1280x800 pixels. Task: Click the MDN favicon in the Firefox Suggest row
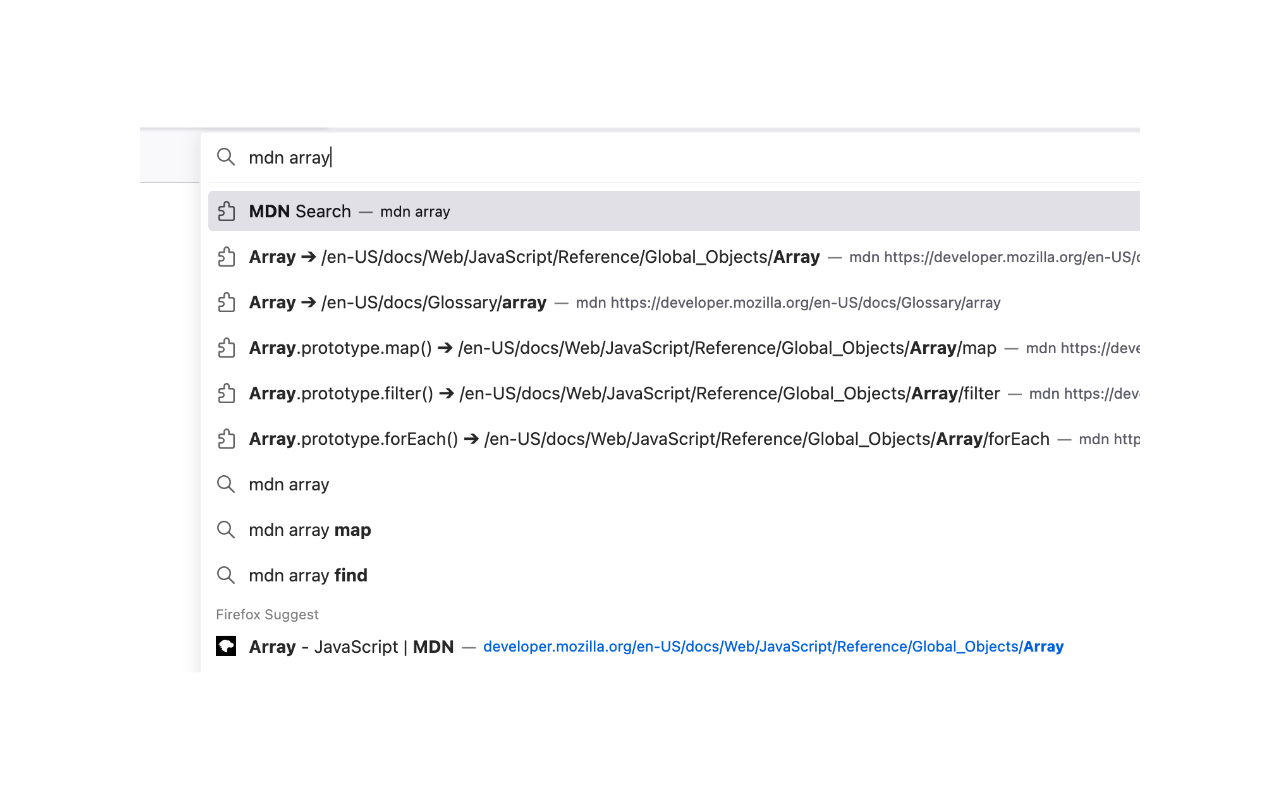[226, 646]
